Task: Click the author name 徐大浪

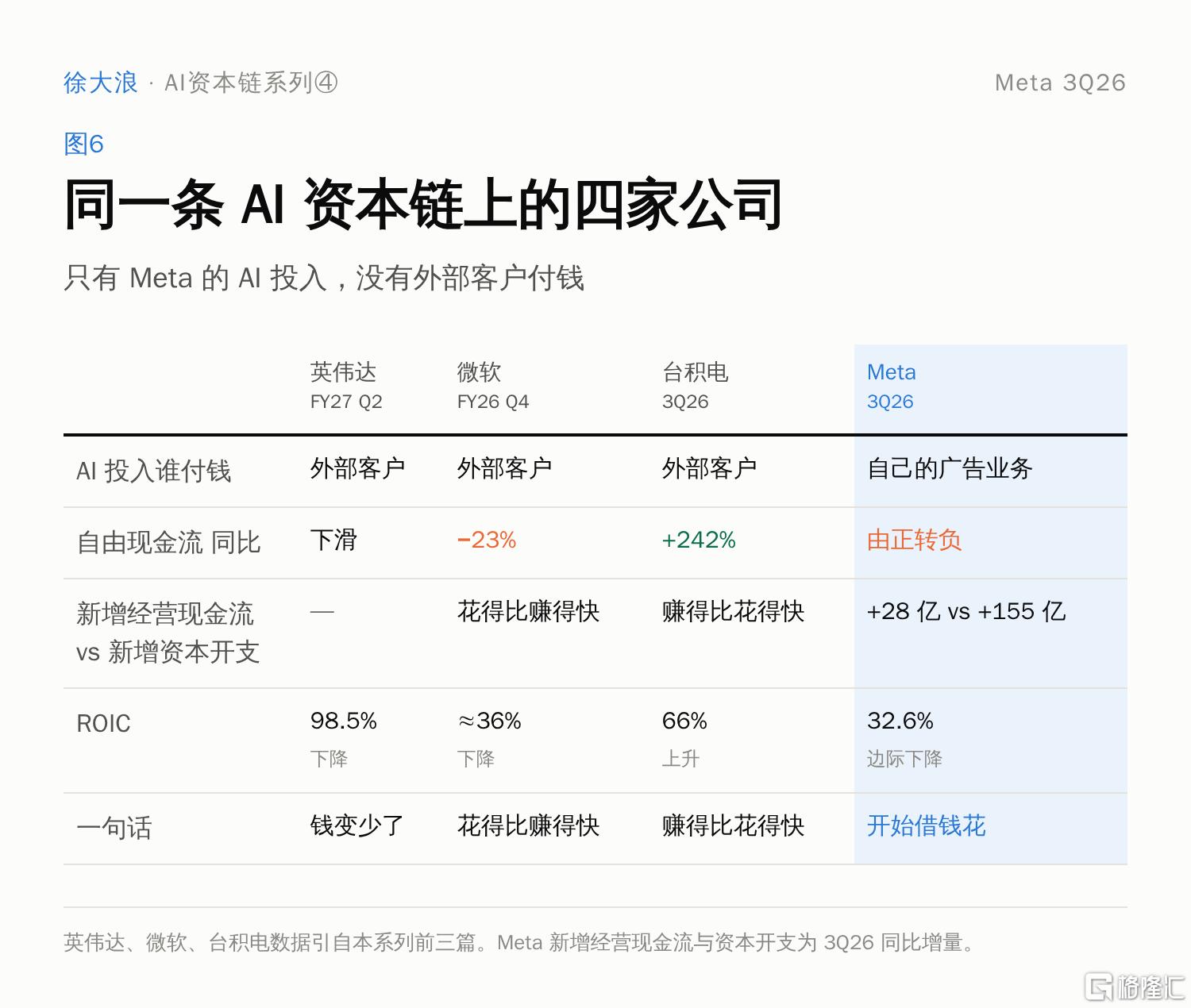Action: pos(101,83)
